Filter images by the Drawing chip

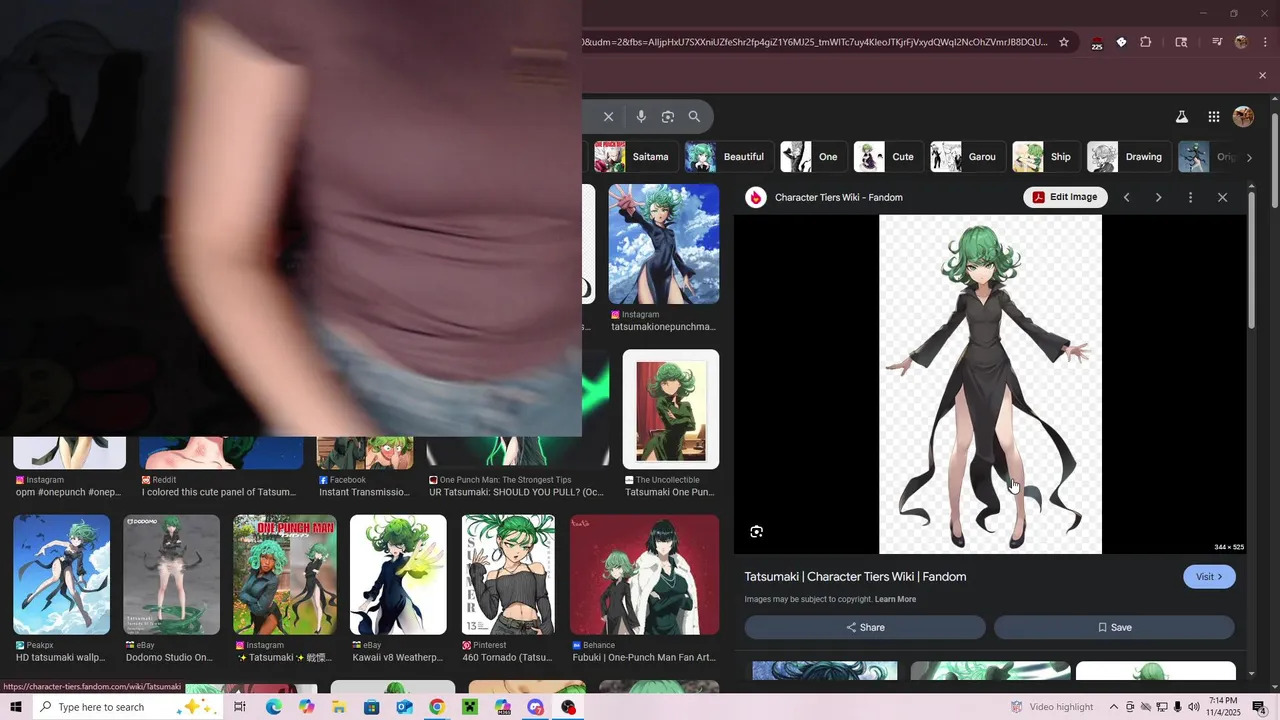click(1128, 157)
